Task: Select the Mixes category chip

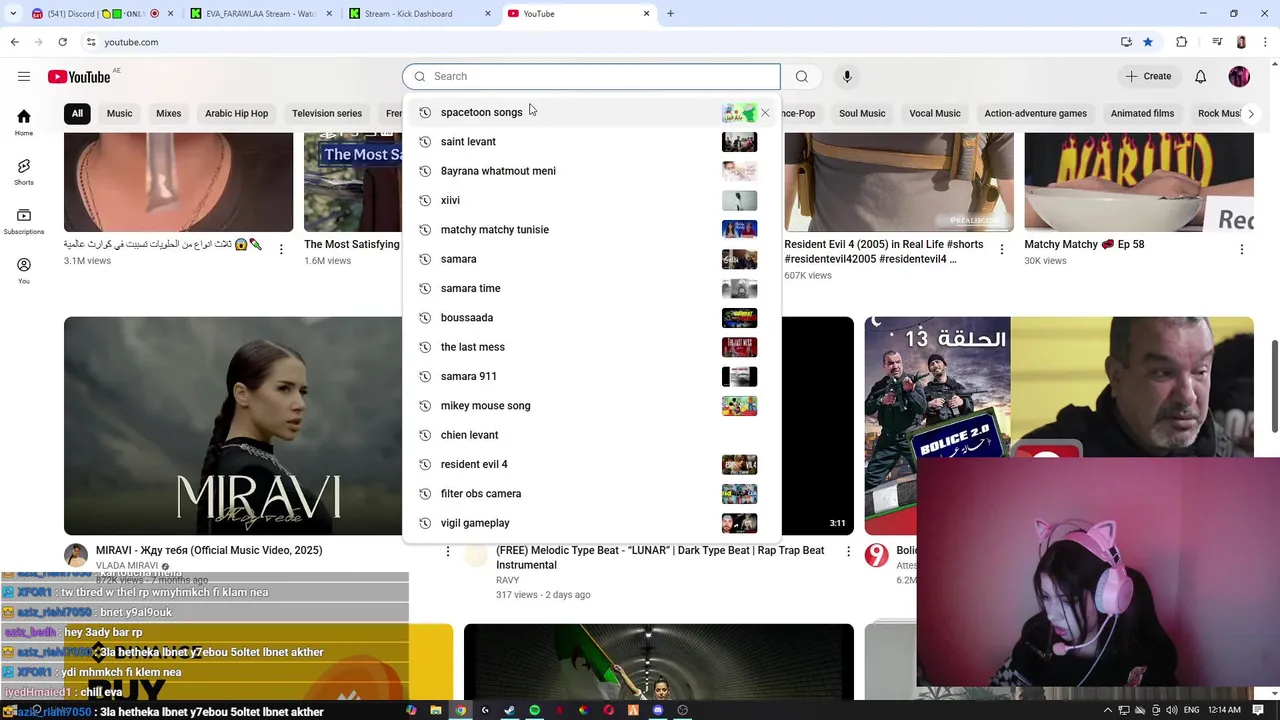Action: tap(168, 113)
